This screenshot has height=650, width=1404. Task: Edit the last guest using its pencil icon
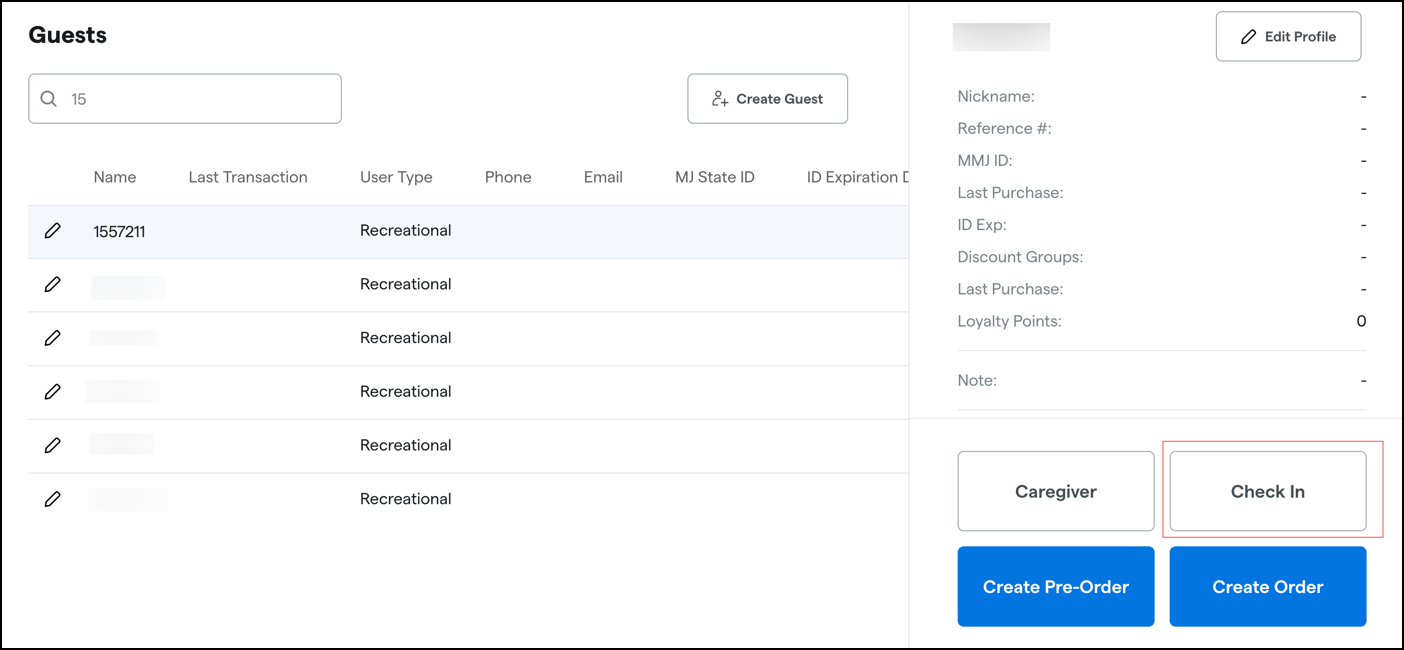(x=53, y=498)
